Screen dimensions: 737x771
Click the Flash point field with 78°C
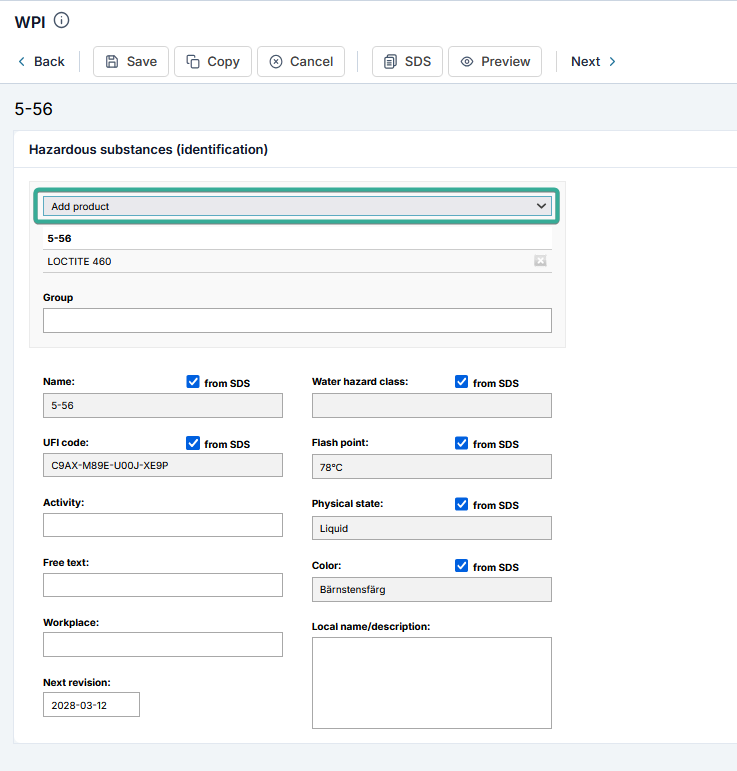coord(432,467)
